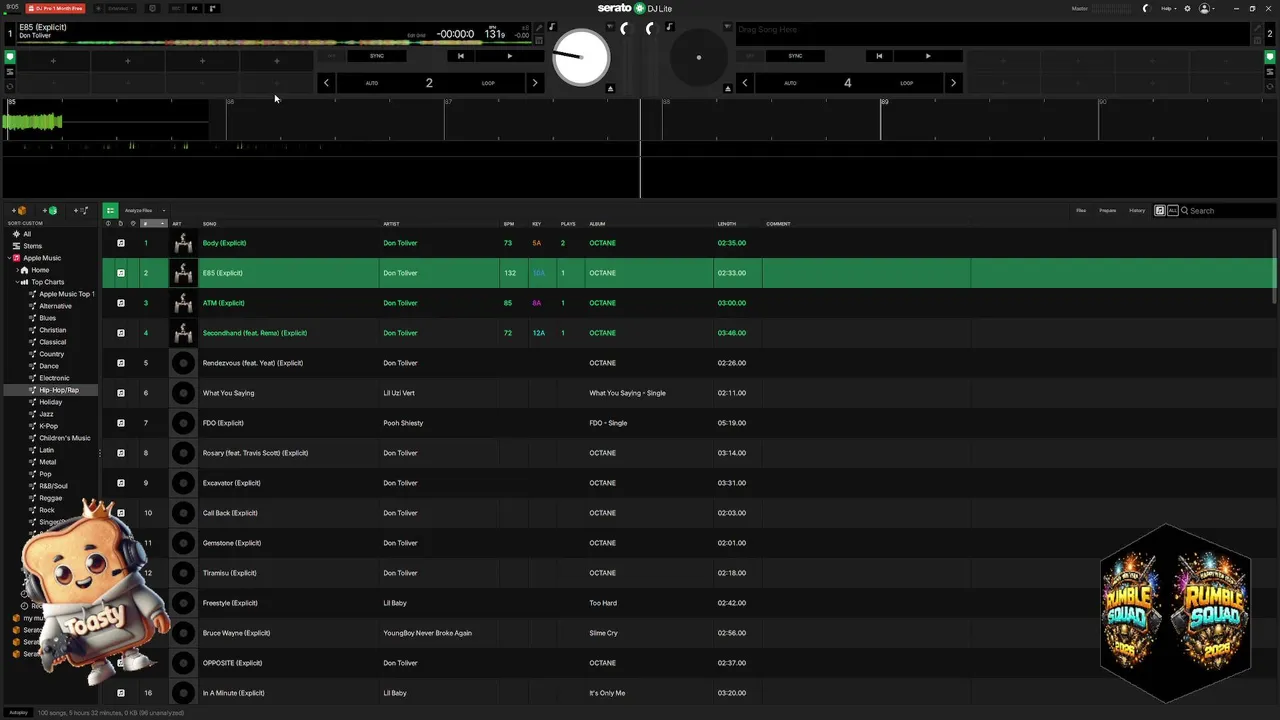The image size is (1280, 720).
Task: Toggle library view mode green icon
Action: (x=110, y=210)
